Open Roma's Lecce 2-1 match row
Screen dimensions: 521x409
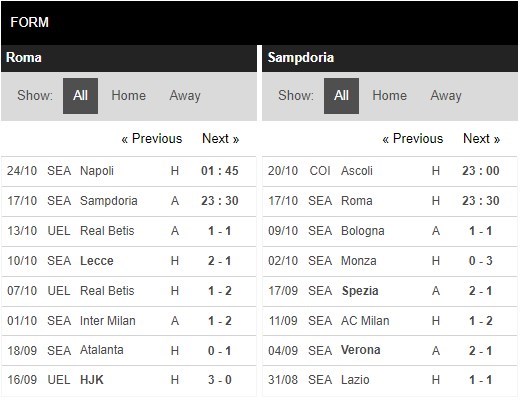coord(129,261)
